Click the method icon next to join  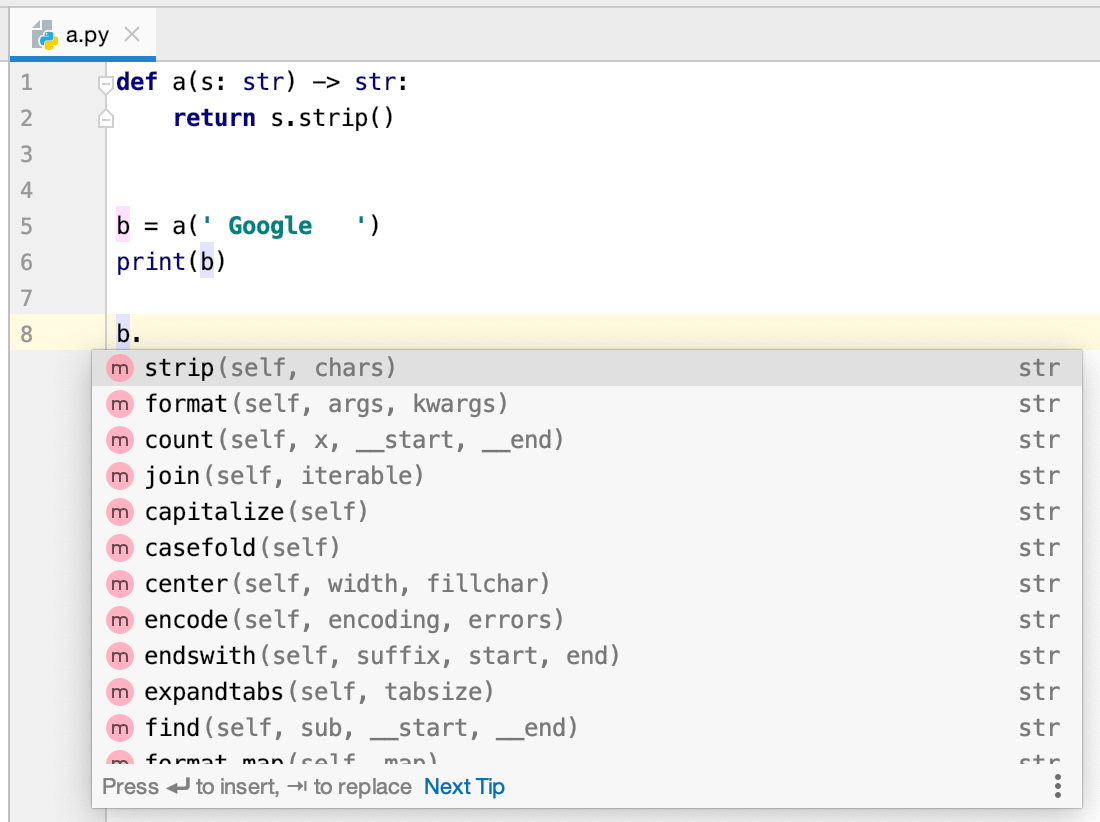[x=120, y=476]
